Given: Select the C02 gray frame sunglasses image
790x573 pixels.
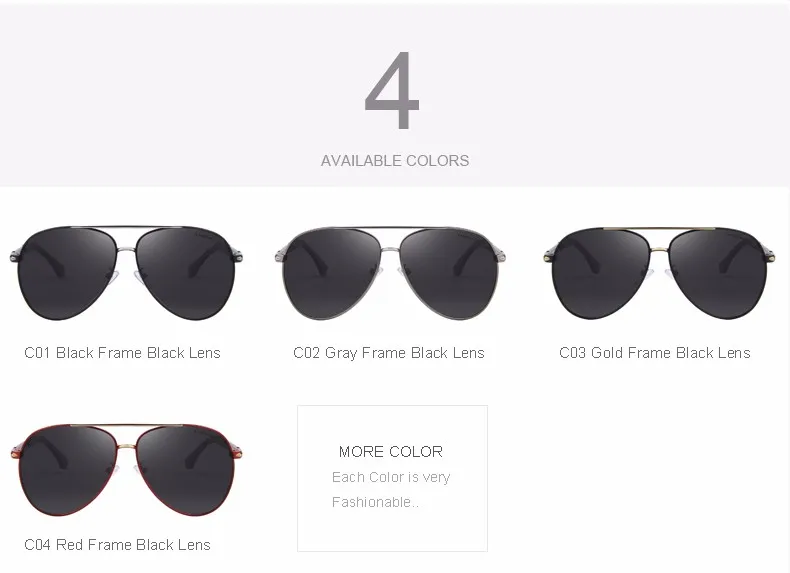Looking at the screenshot, I should (x=390, y=273).
